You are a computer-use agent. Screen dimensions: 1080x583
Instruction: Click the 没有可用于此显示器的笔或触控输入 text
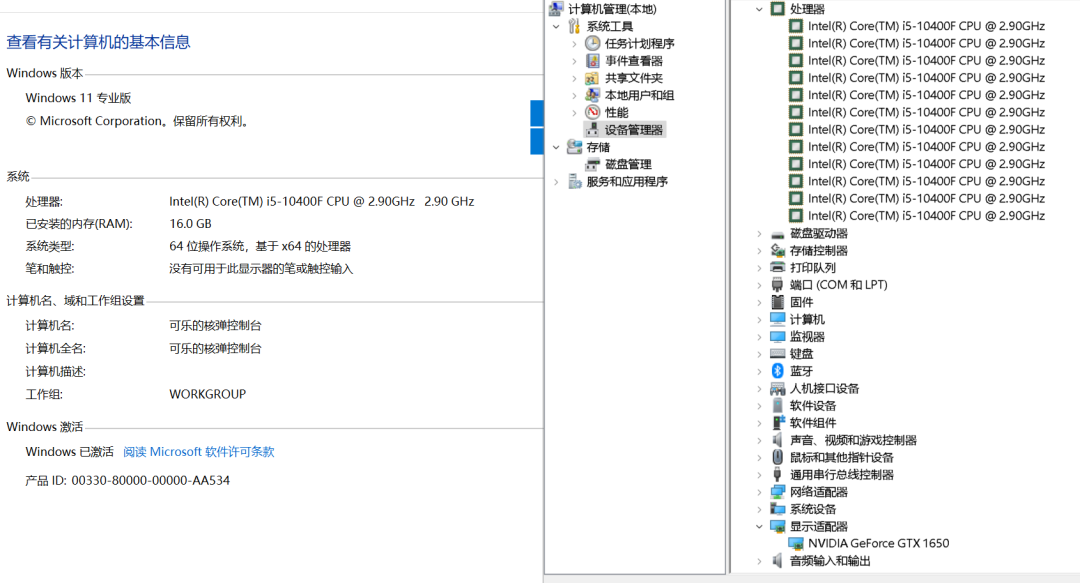pyautogui.click(x=261, y=269)
